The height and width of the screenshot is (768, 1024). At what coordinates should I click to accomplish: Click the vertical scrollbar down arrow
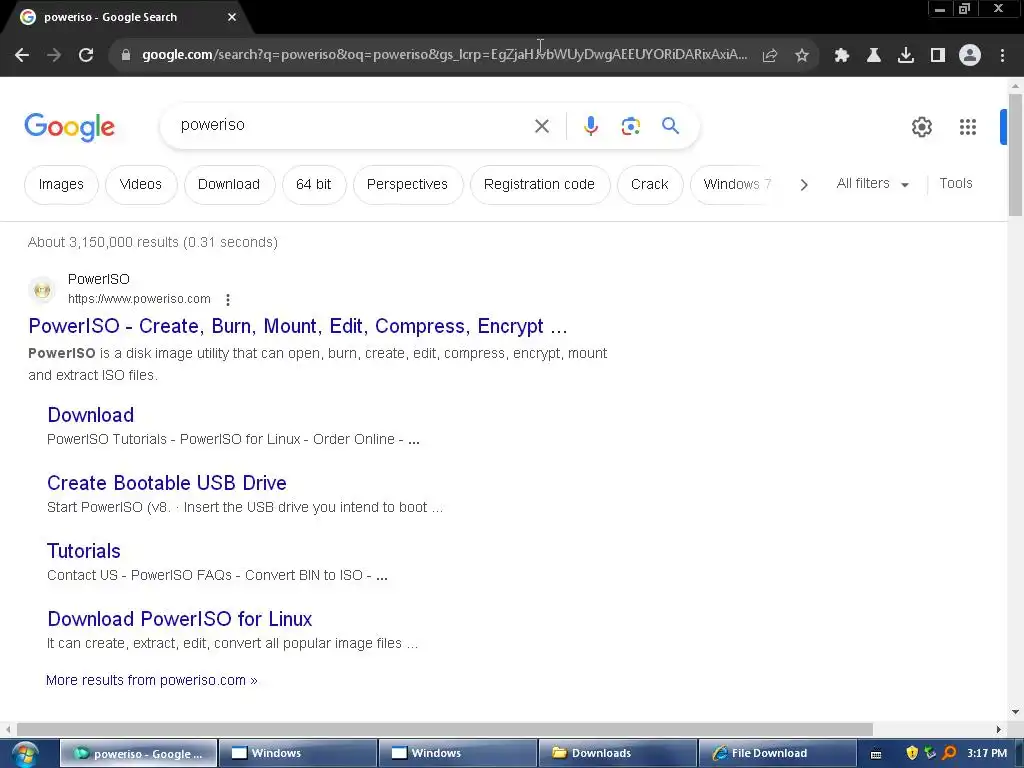pos(1015,712)
